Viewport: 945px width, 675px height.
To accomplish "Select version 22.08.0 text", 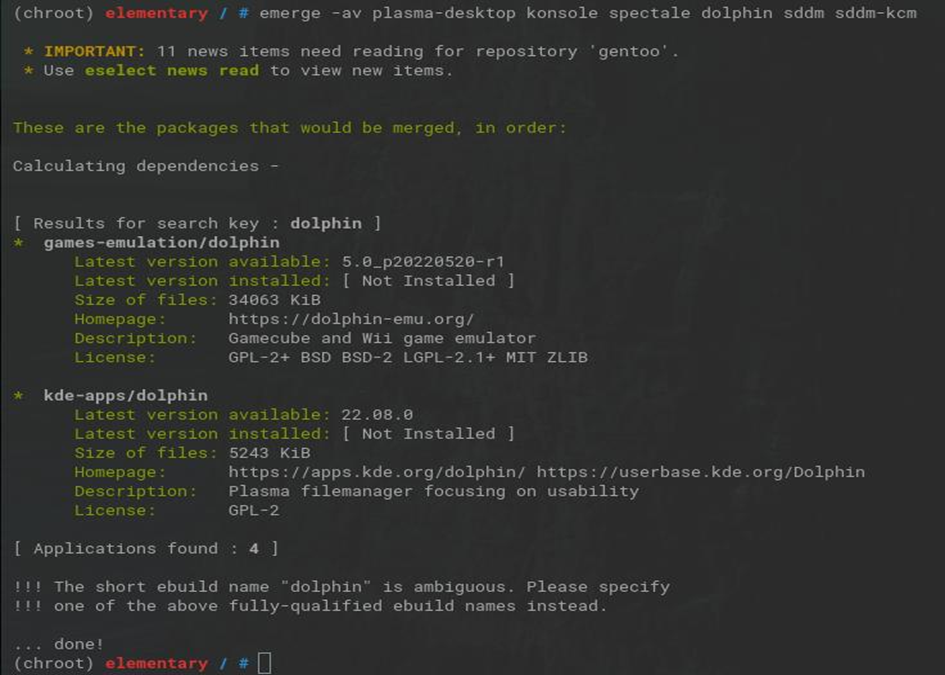I will click(377, 415).
